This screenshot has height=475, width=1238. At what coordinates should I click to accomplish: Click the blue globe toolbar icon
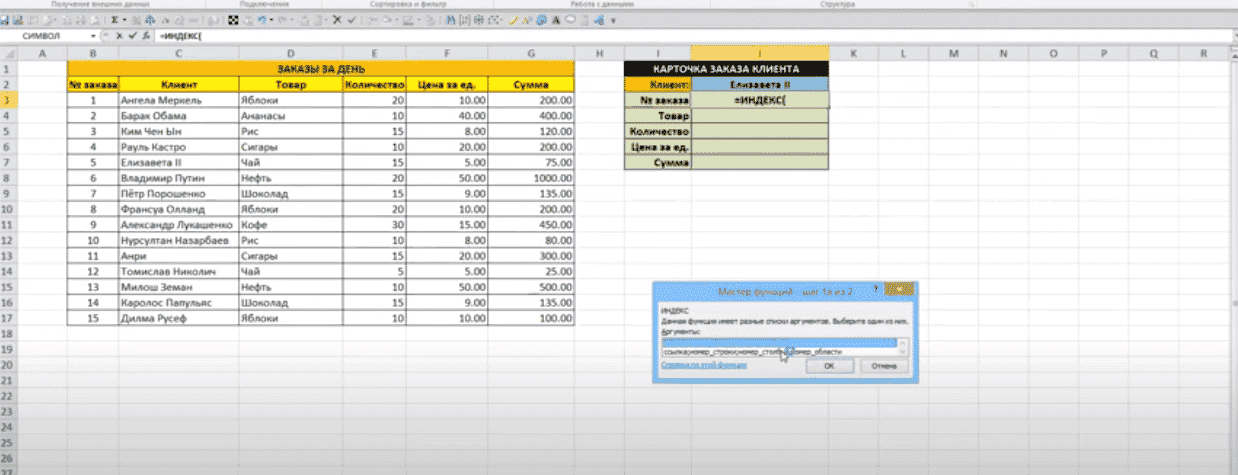click(x=540, y=19)
